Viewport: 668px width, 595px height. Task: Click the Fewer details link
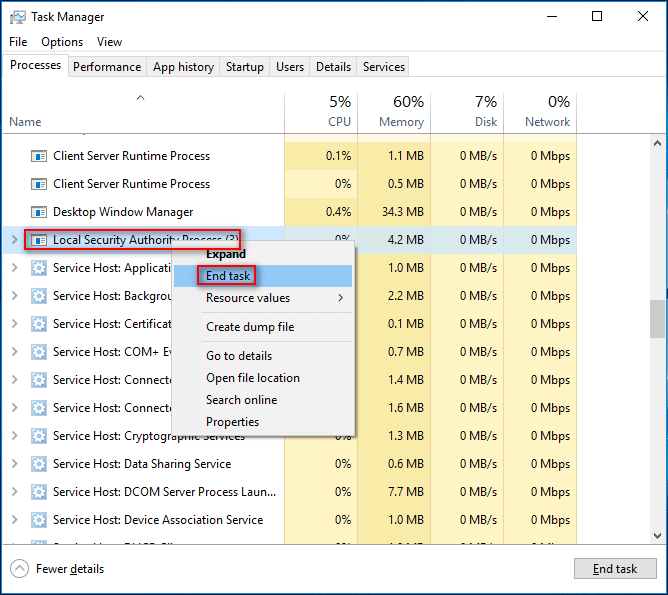[x=70, y=569]
